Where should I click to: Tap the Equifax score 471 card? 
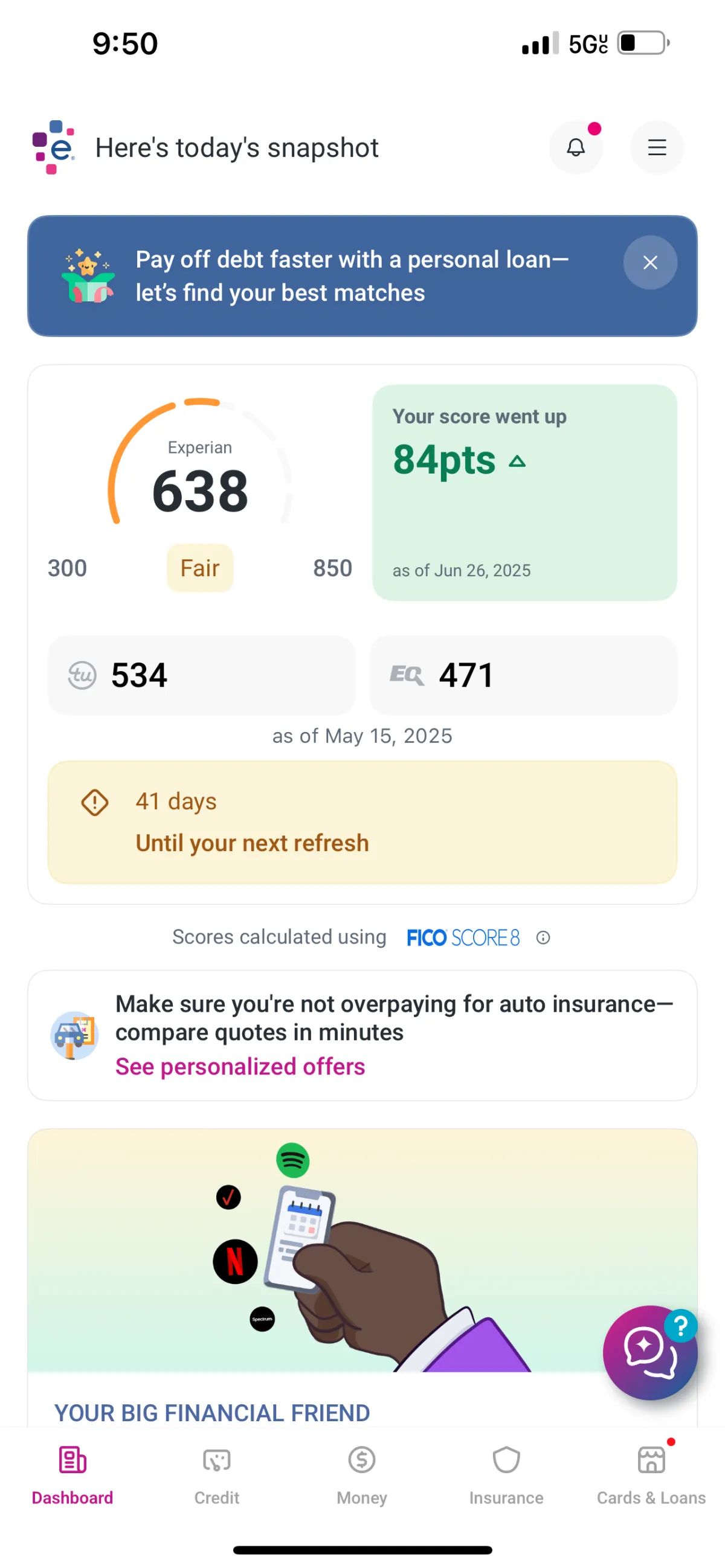coord(523,675)
